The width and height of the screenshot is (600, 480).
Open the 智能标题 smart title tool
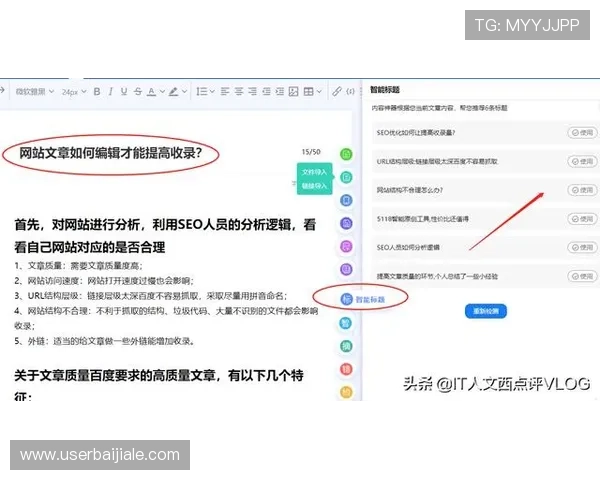(x=363, y=299)
